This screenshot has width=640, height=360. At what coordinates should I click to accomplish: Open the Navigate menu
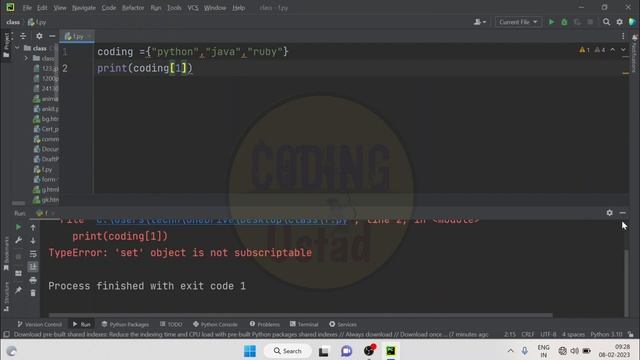pyautogui.click(x=84, y=8)
